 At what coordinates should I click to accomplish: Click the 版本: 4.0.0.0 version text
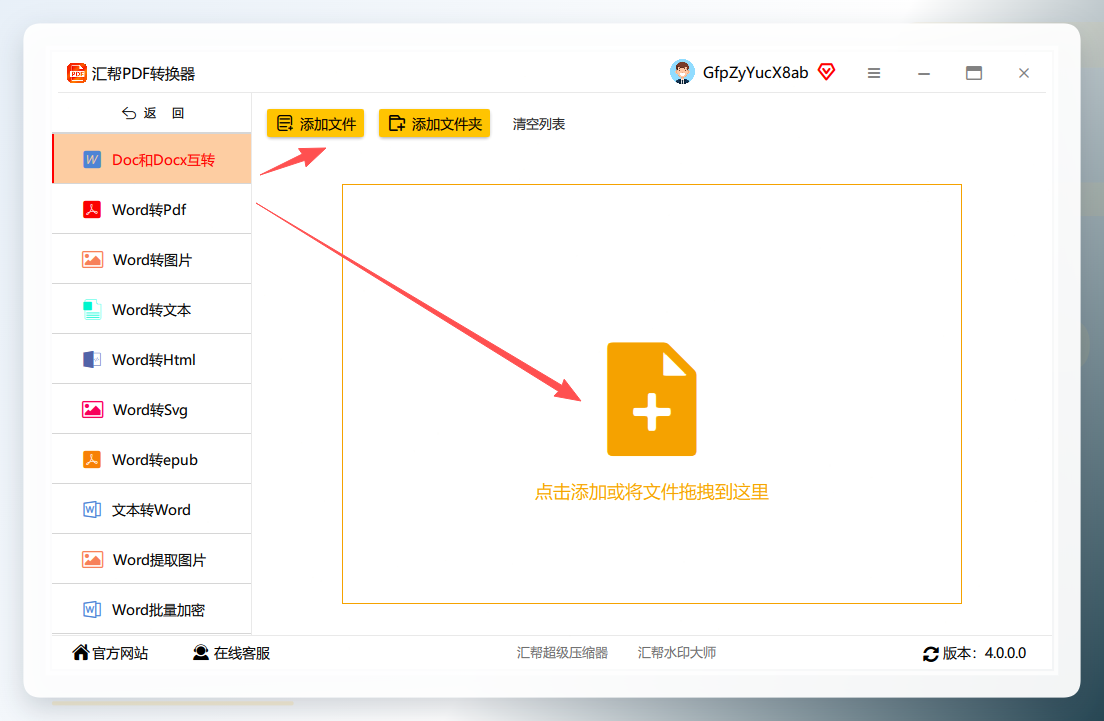click(984, 653)
